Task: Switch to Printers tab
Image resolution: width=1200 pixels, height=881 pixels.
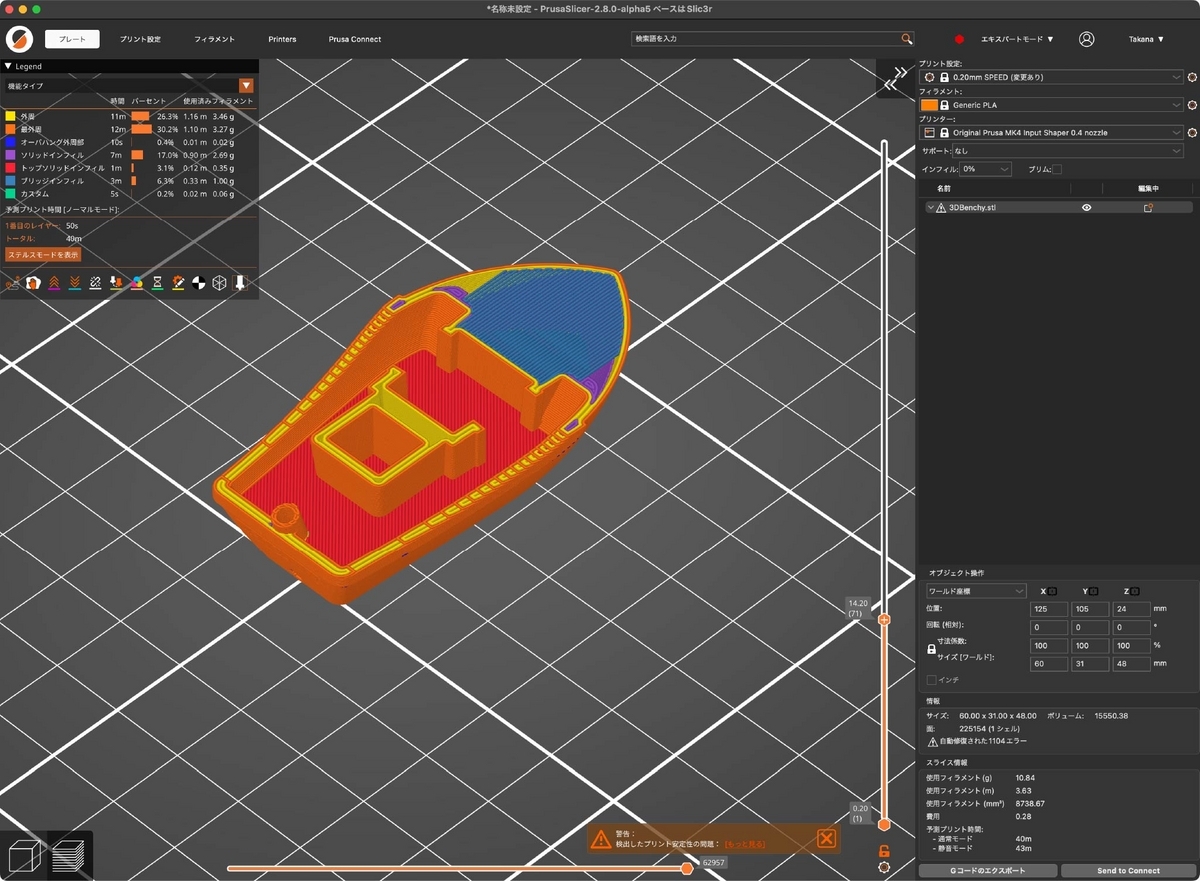Action: click(282, 39)
